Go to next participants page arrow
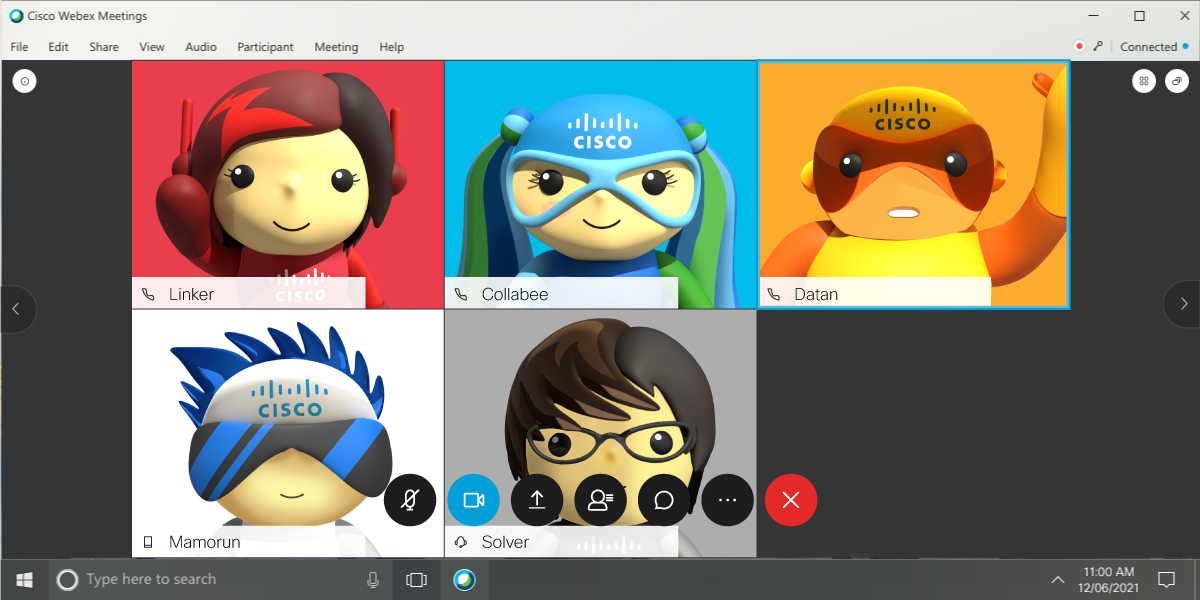 tap(1184, 304)
